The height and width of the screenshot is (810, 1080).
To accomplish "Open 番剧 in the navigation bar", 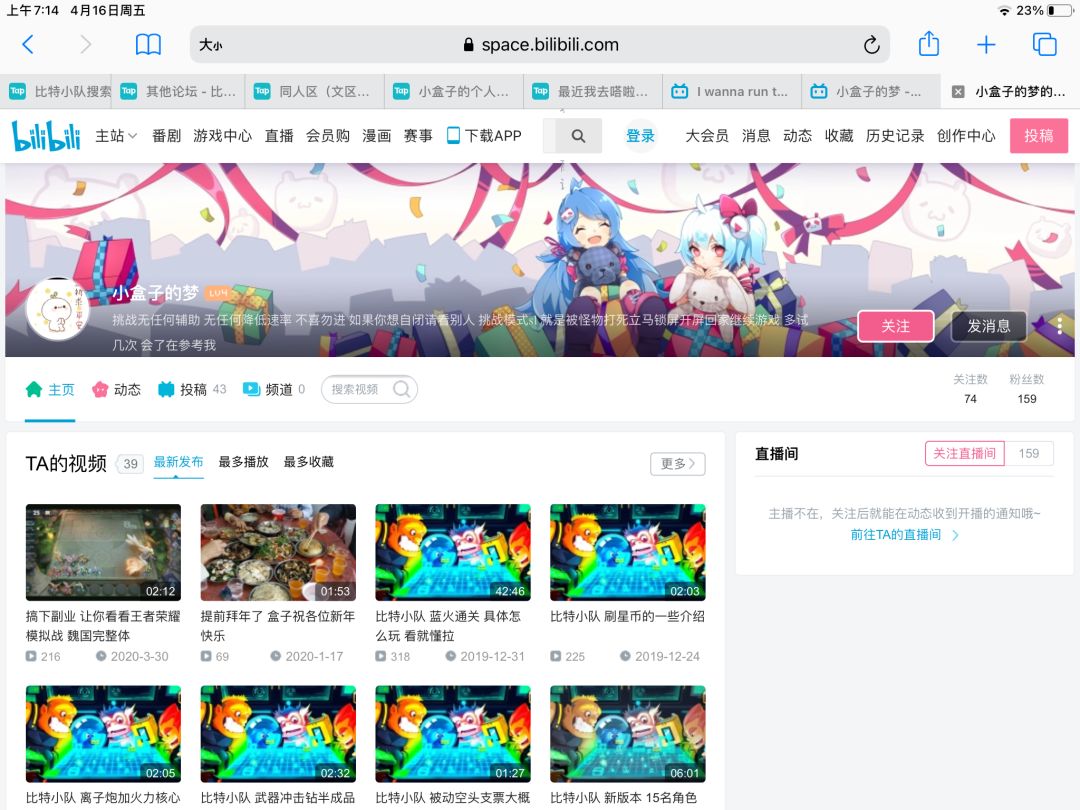I will pyautogui.click(x=166, y=136).
